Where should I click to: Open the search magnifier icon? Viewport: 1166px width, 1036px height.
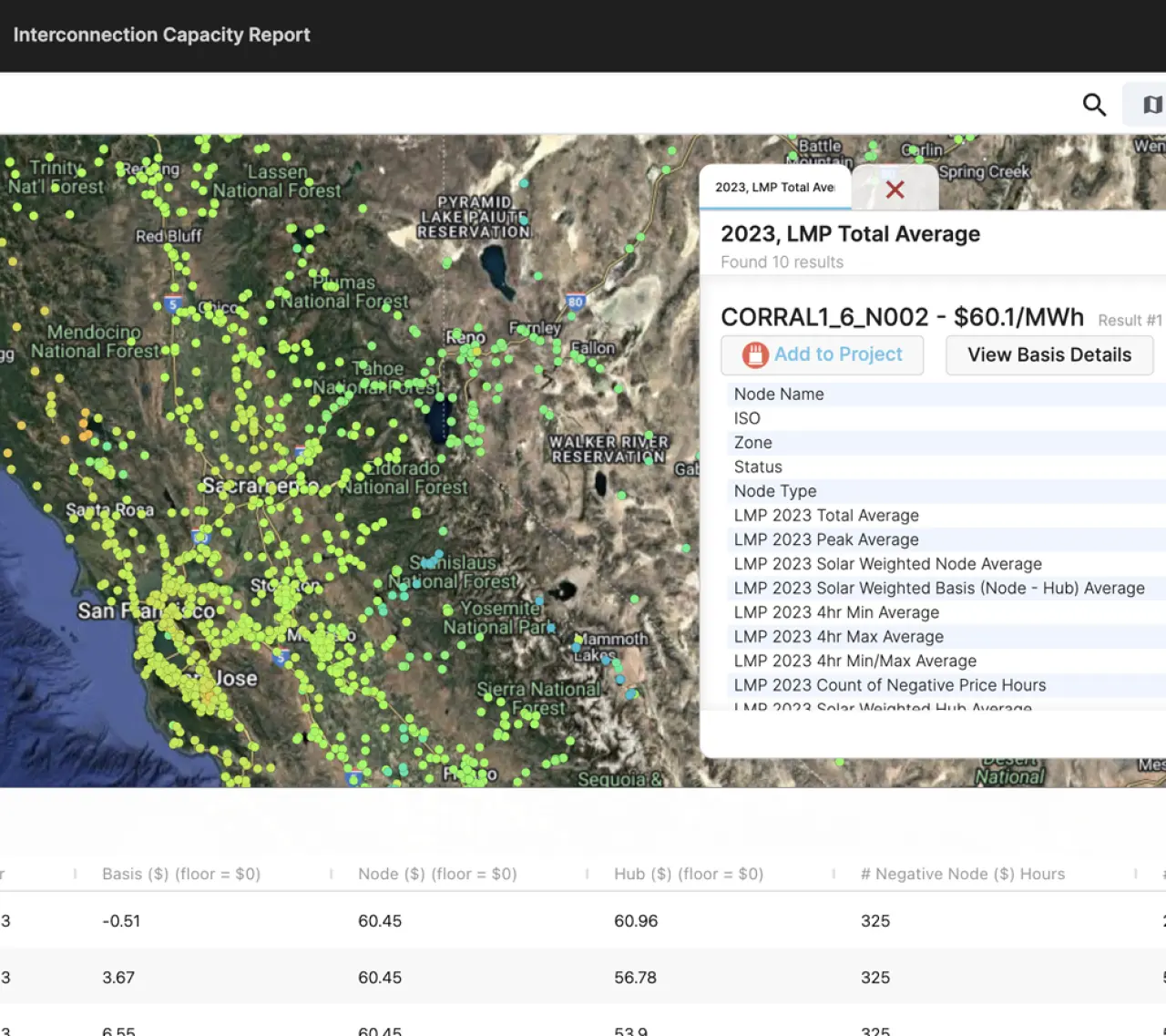pyautogui.click(x=1094, y=105)
